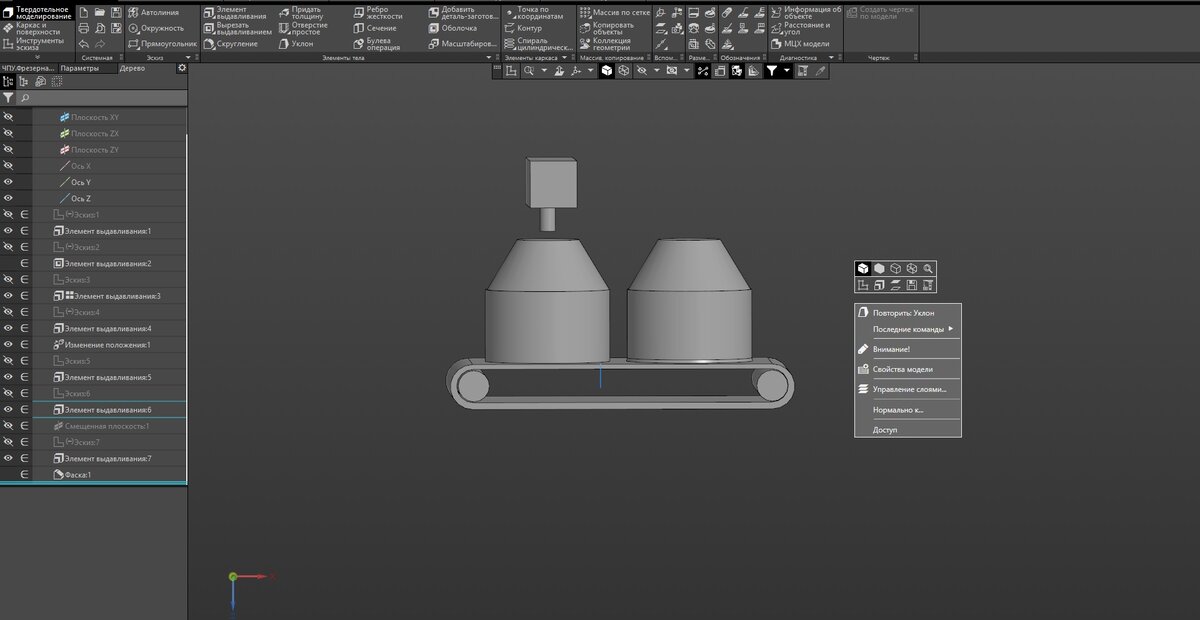Viewport: 1200px width, 620px height.
Task: Click Элемент выдавливания in the ribbon
Action: click(237, 12)
